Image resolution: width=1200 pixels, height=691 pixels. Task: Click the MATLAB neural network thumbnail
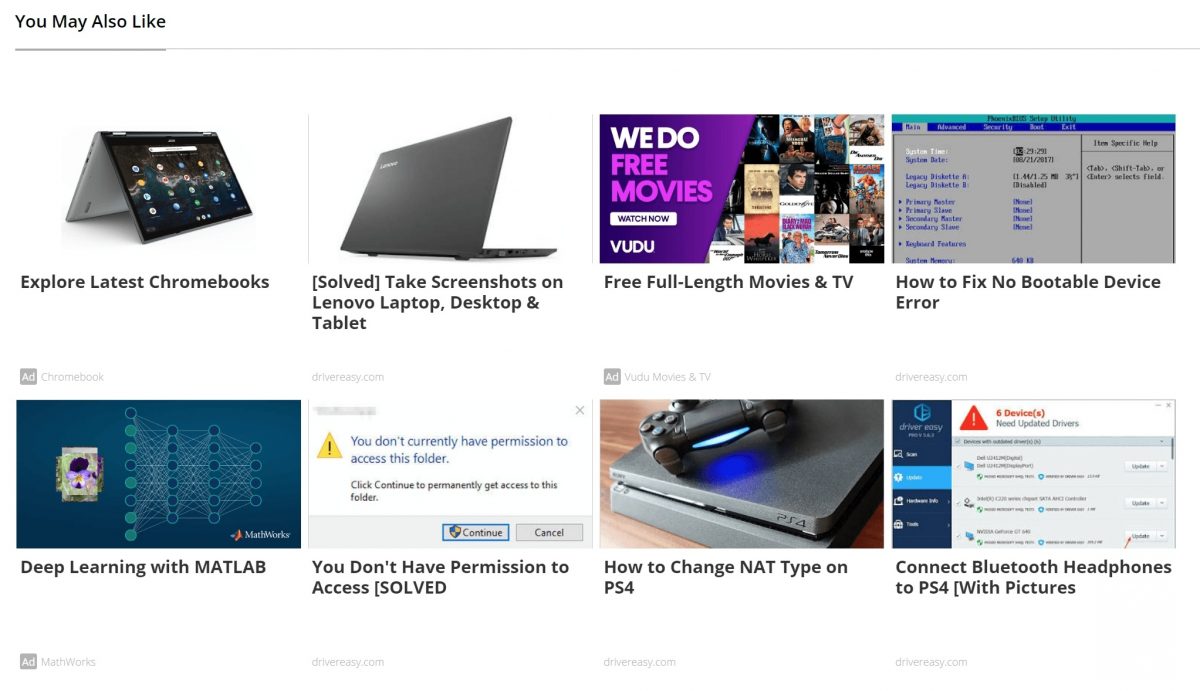click(158, 474)
